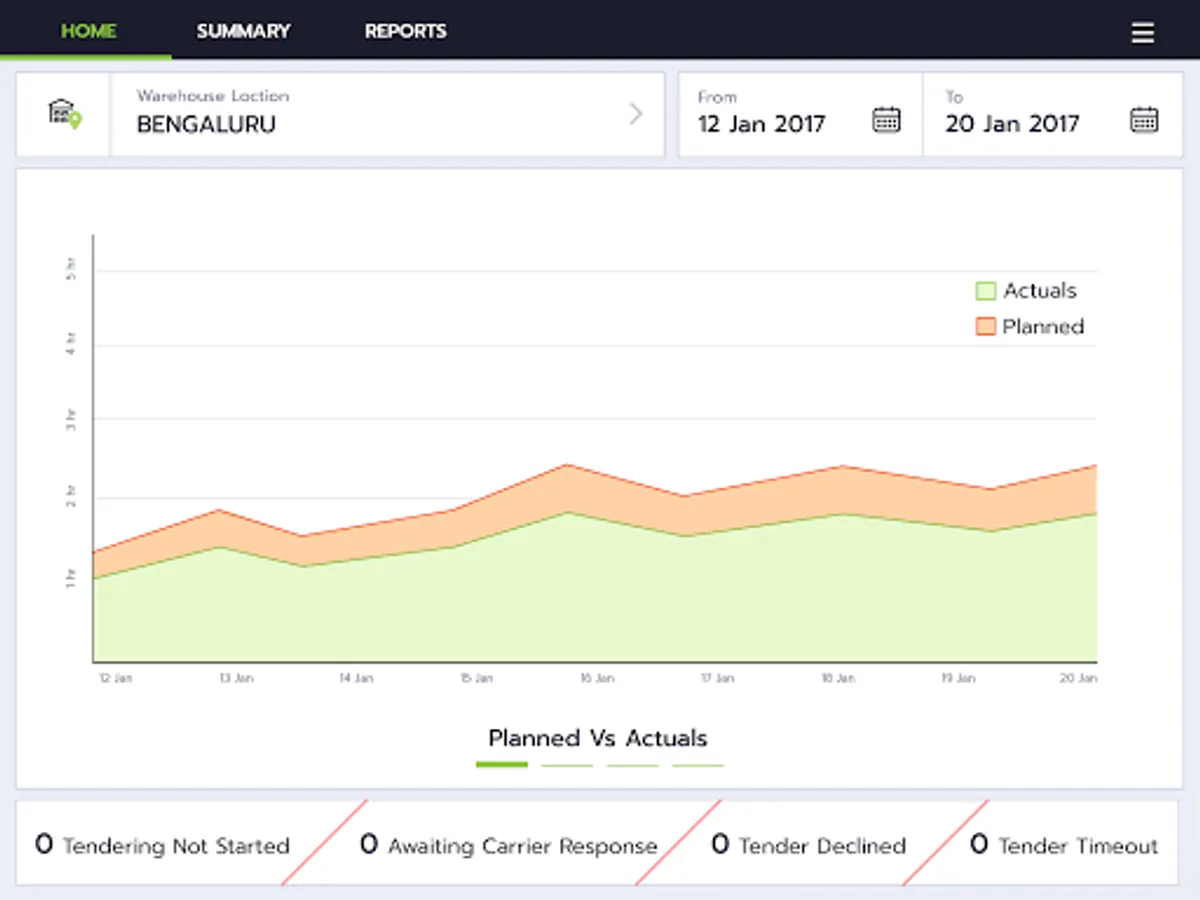Open the From date calendar icon
This screenshot has width=1200, height=900.
886,119
